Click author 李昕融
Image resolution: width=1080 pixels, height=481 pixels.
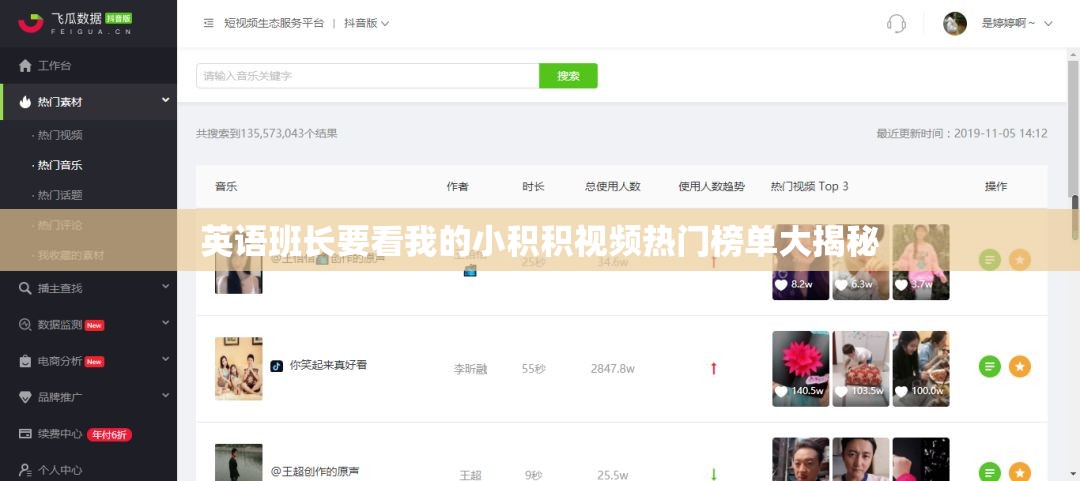tap(470, 369)
